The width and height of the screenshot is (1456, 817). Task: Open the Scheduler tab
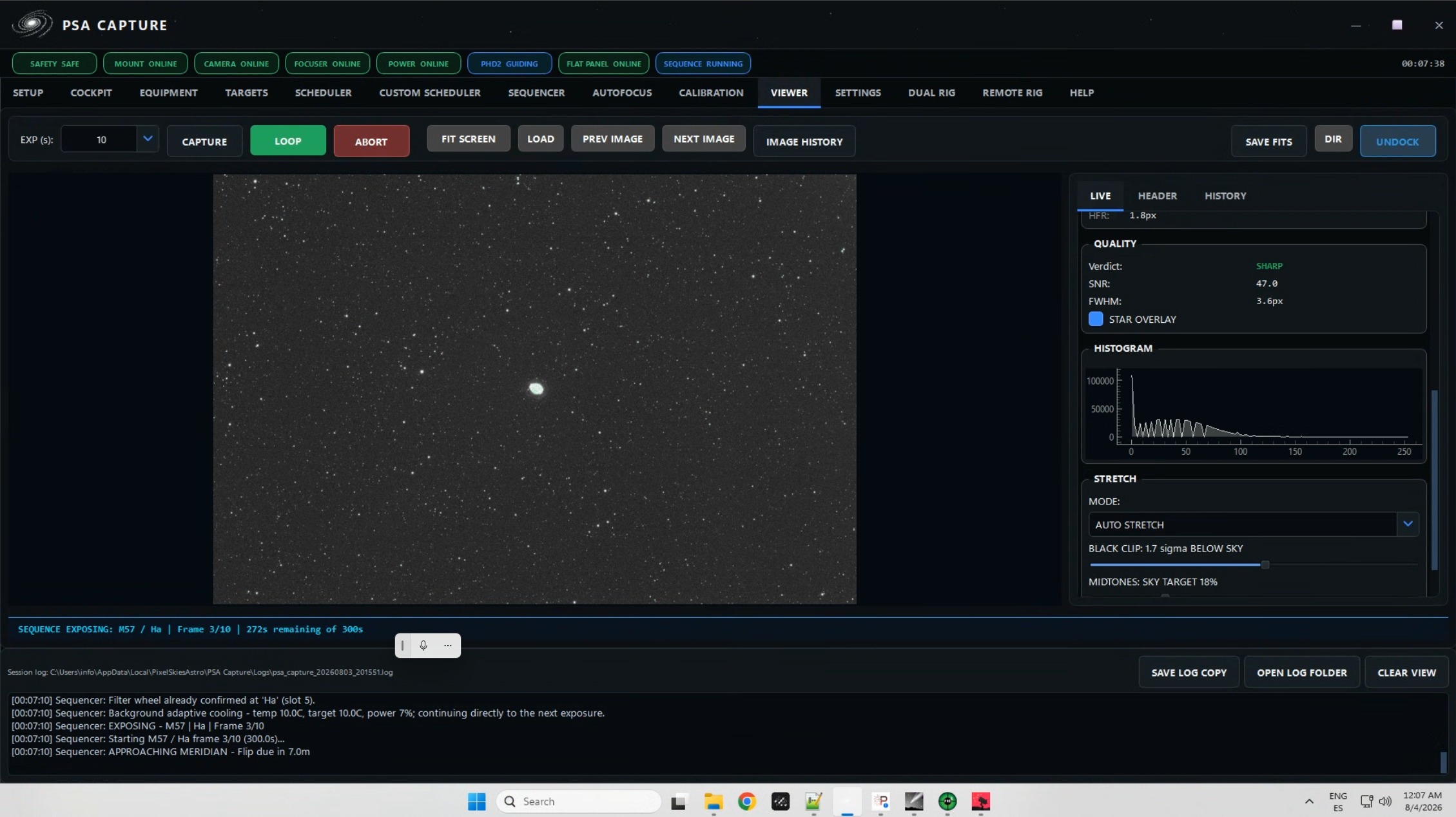coord(324,93)
